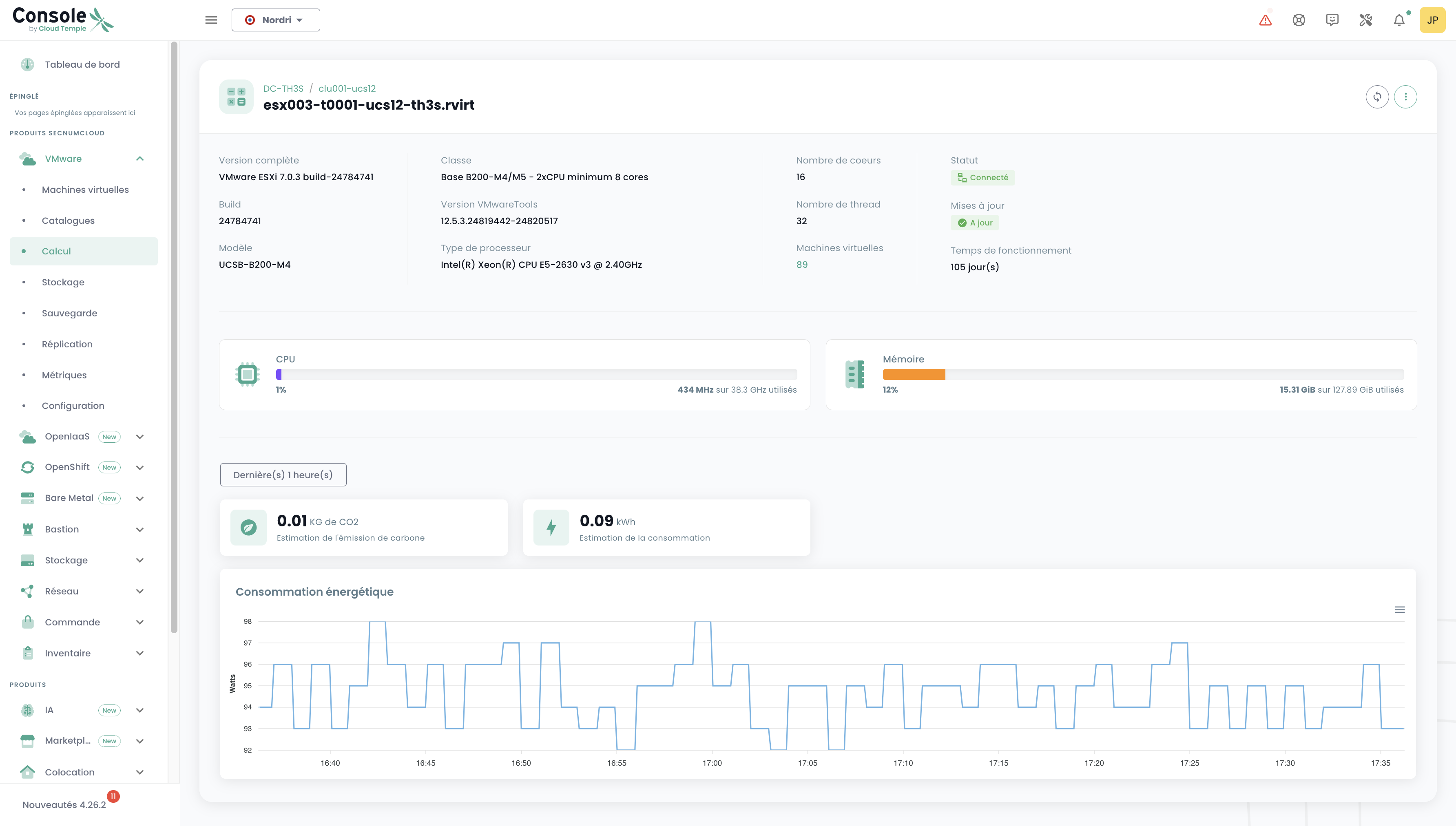The height and width of the screenshot is (826, 1456).
Task: Expand the OpenShift menu section
Action: (139, 468)
